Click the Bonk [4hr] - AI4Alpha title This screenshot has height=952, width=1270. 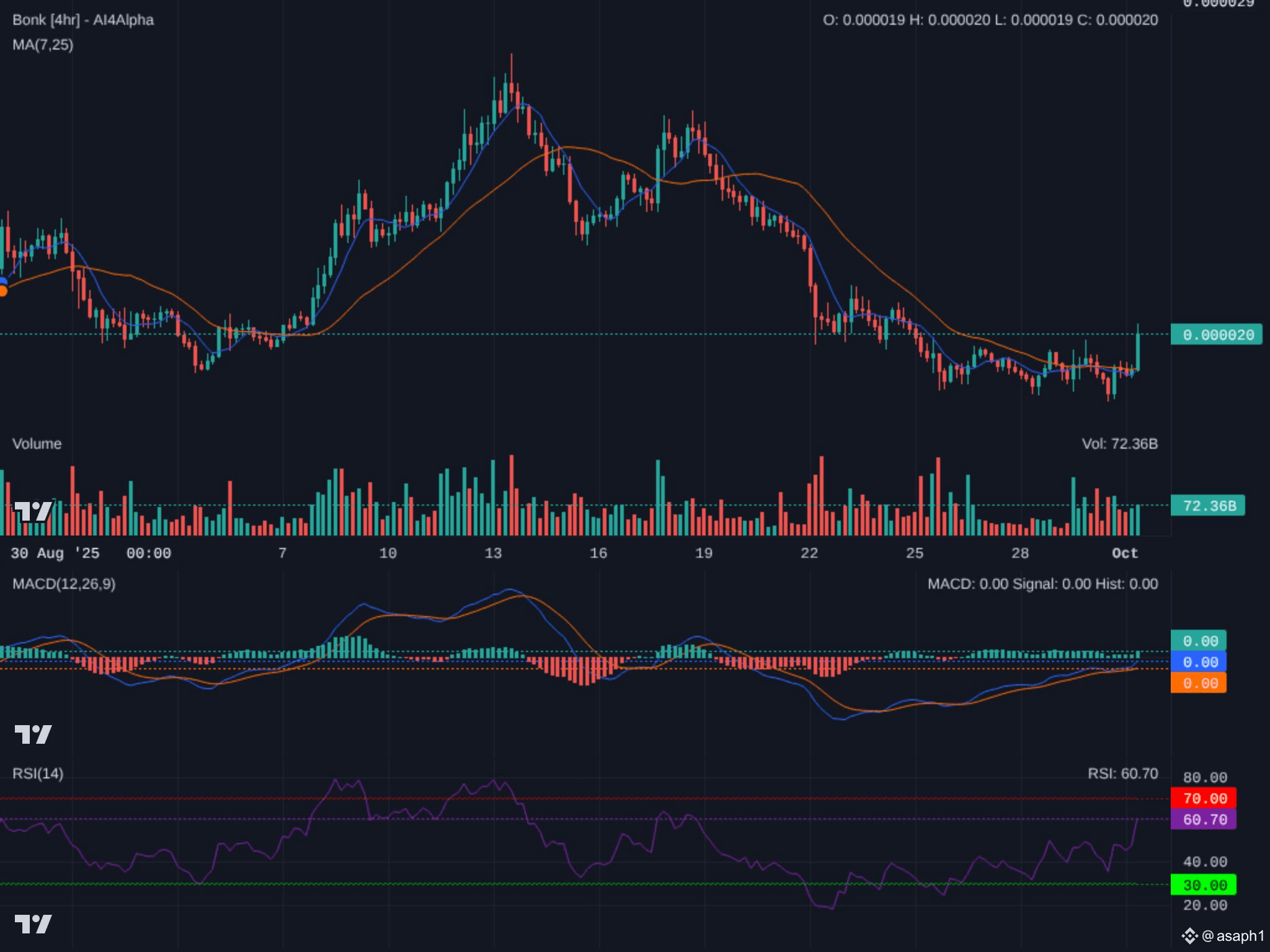click(x=83, y=20)
